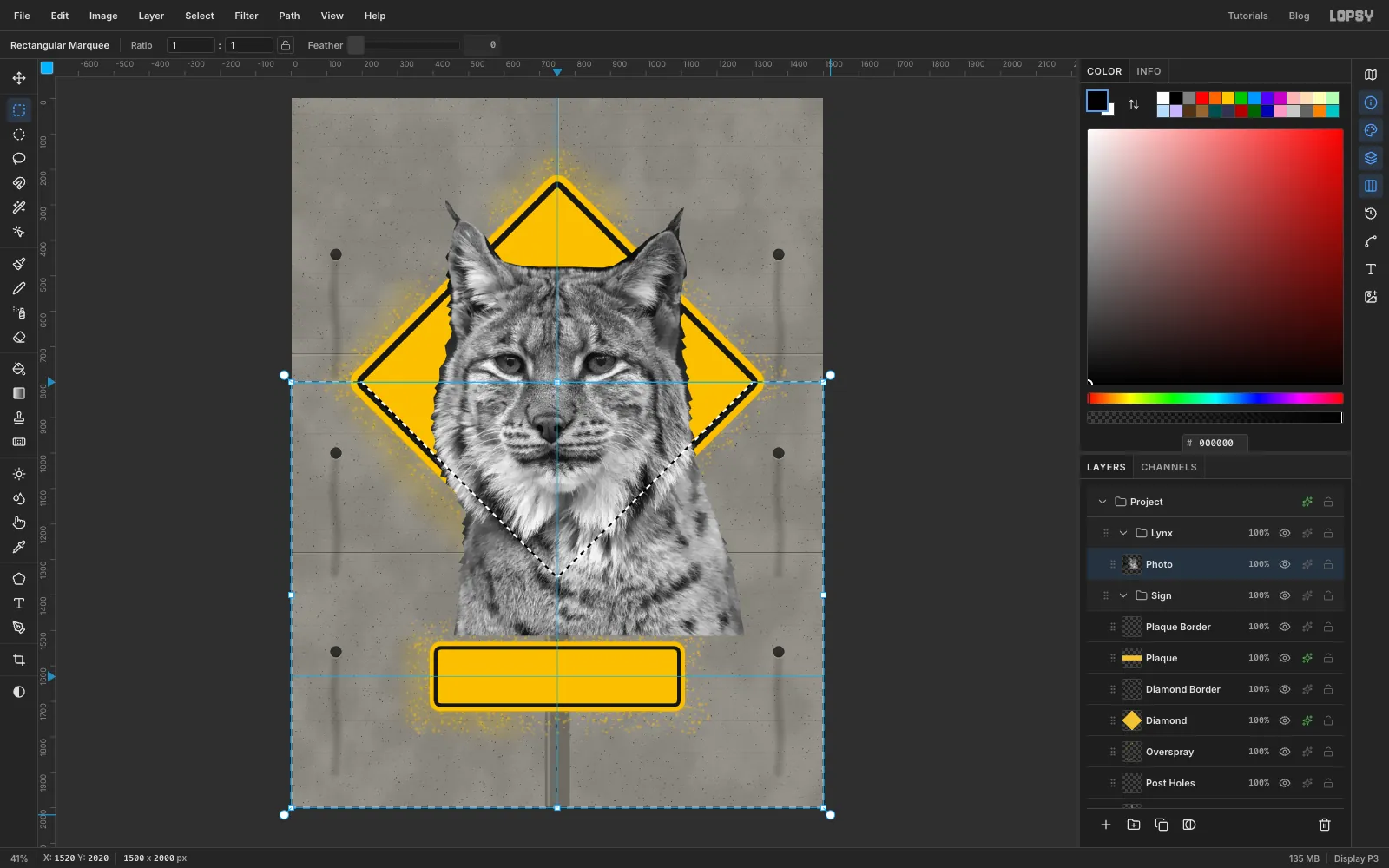
Task: Lock the Post Holes layer
Action: [x=1328, y=783]
